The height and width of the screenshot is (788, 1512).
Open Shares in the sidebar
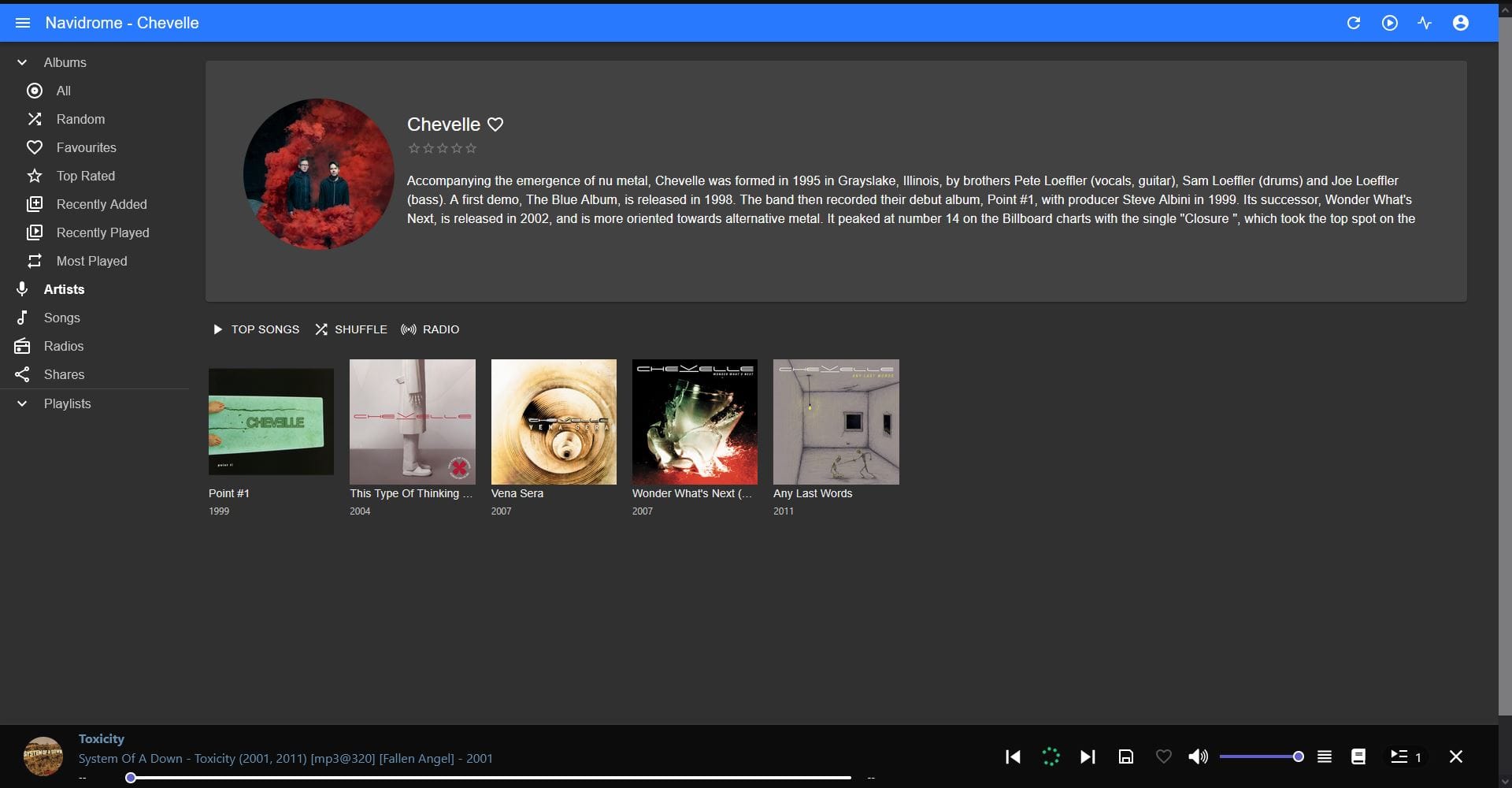pos(94,374)
